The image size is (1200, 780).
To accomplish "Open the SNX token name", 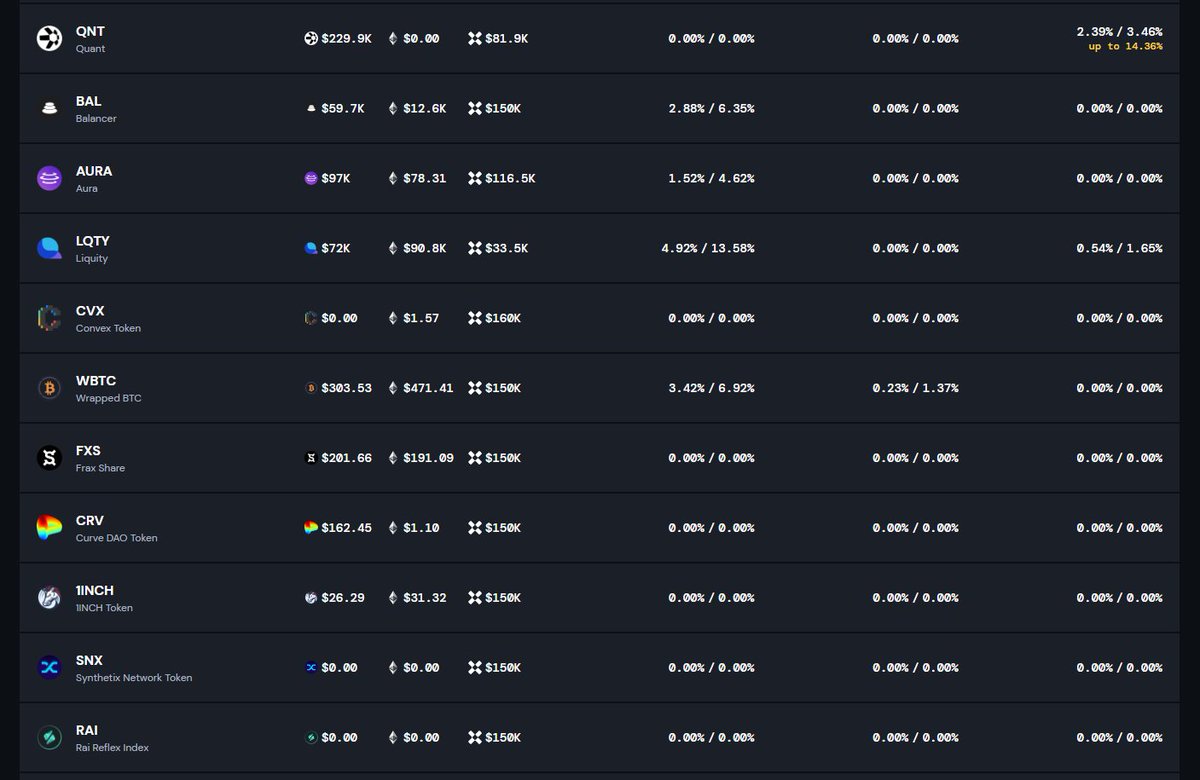I will pyautogui.click(x=89, y=661).
